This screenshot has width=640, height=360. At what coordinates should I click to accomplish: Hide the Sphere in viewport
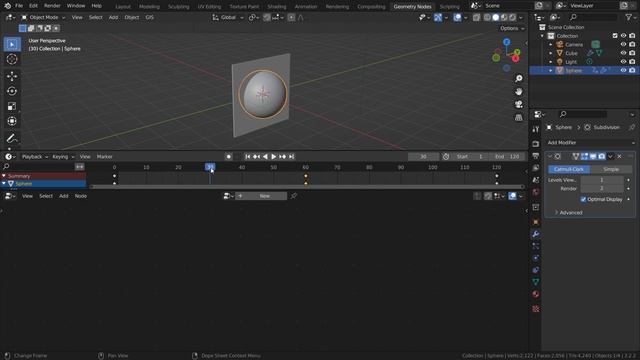click(x=623, y=70)
